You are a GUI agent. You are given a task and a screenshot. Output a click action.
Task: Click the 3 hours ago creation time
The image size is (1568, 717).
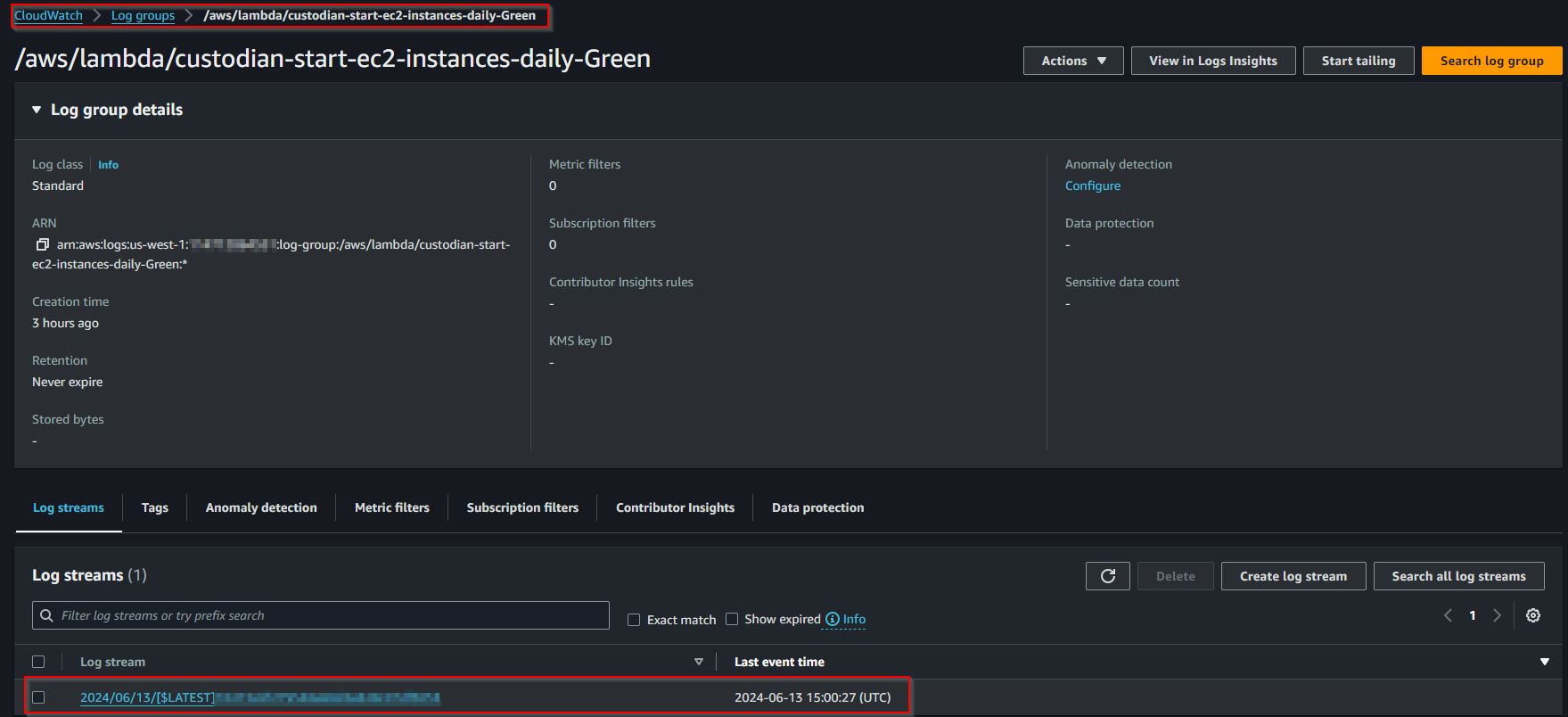click(65, 323)
